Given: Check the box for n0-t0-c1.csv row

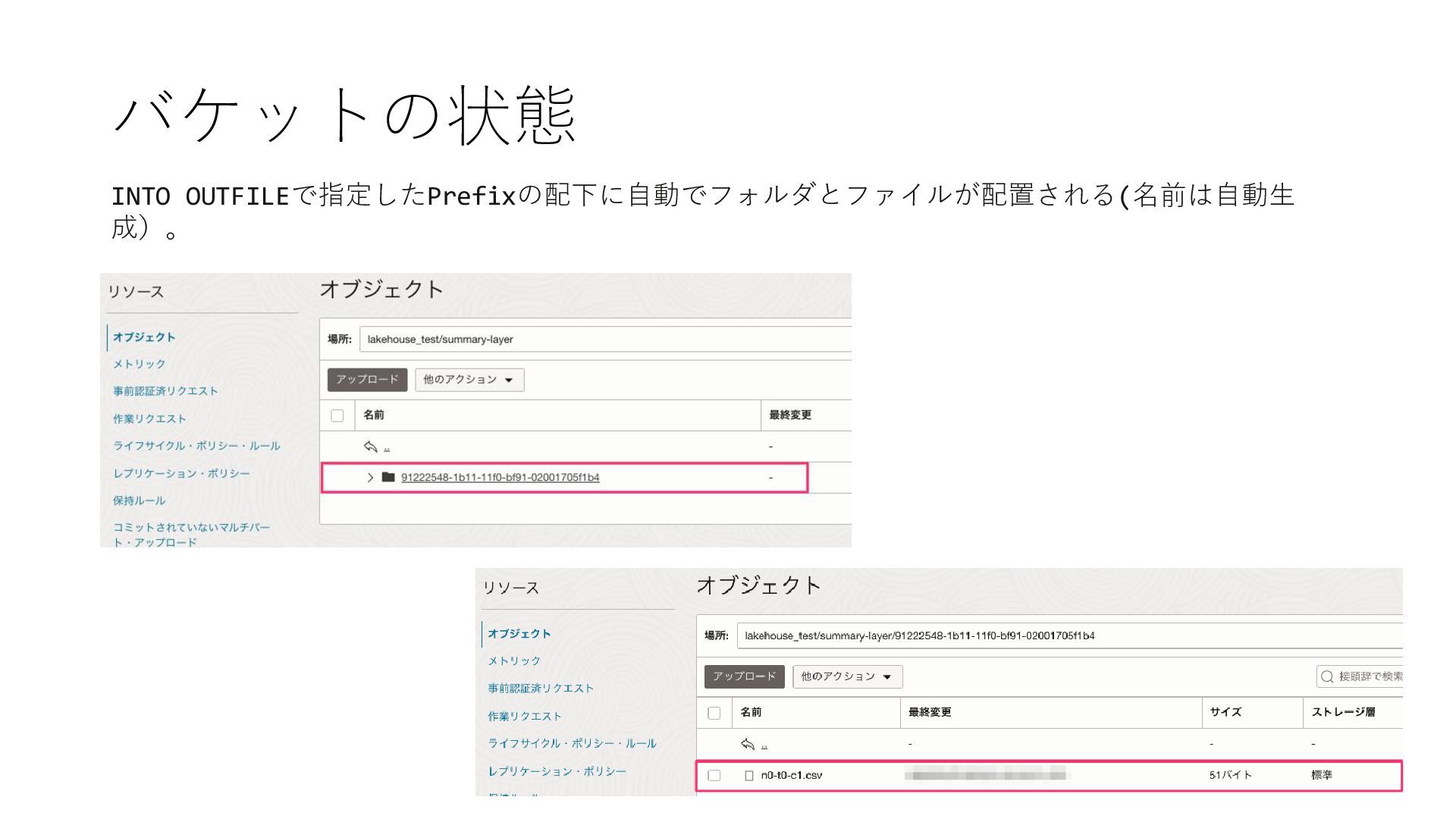Looking at the screenshot, I should tap(714, 776).
